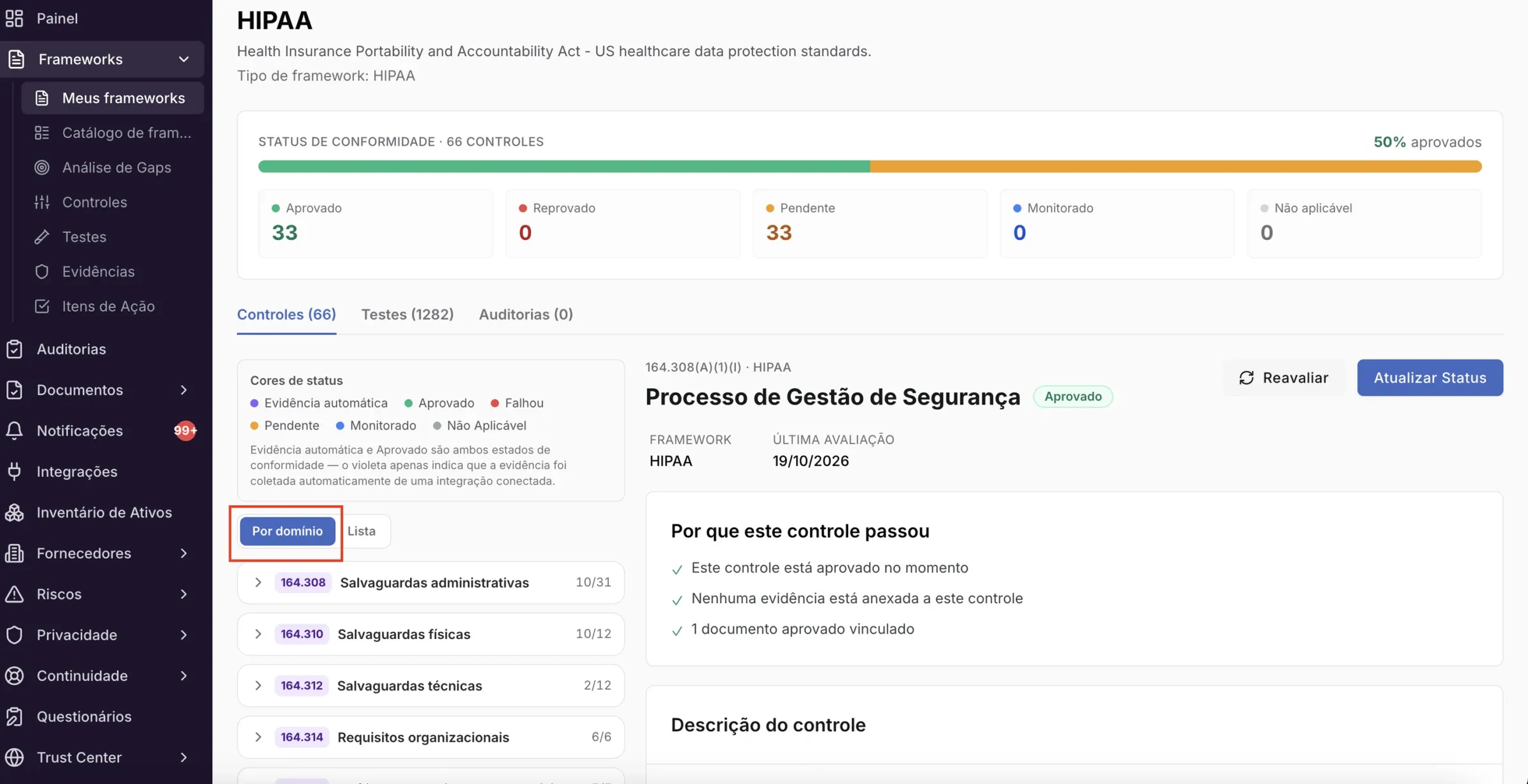
Task: Collapse the Frameworks sidebar section chevron
Action: 184,59
